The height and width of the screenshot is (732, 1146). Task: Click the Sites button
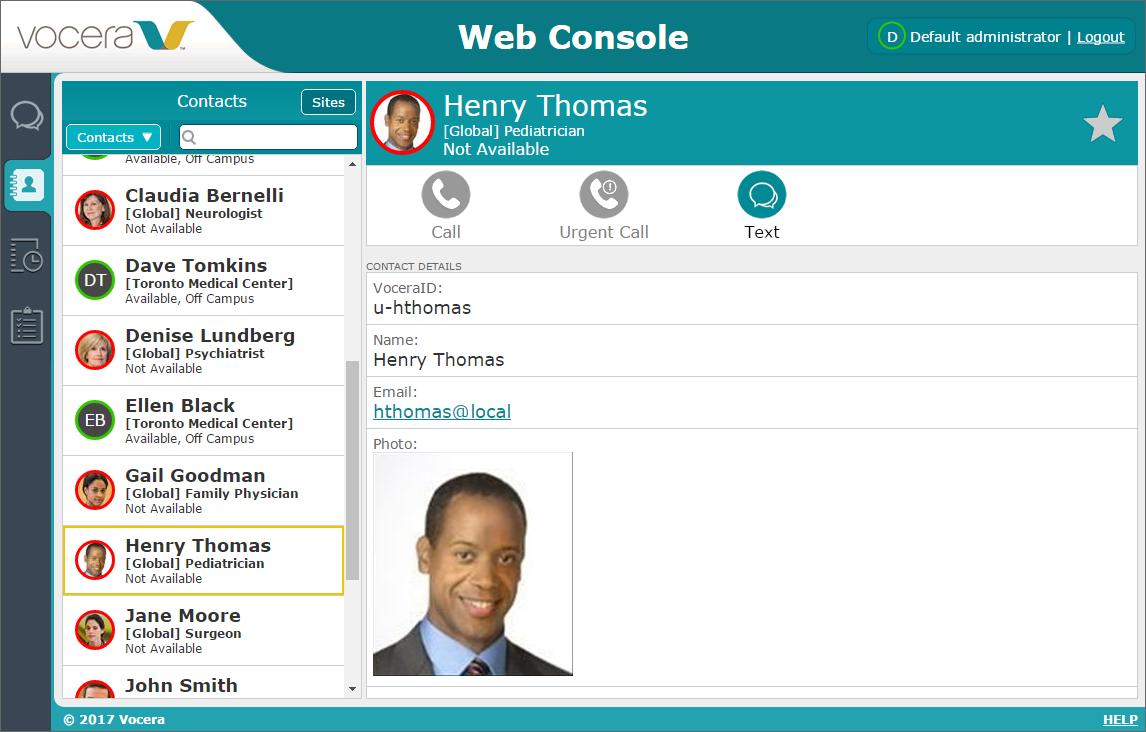tap(328, 102)
